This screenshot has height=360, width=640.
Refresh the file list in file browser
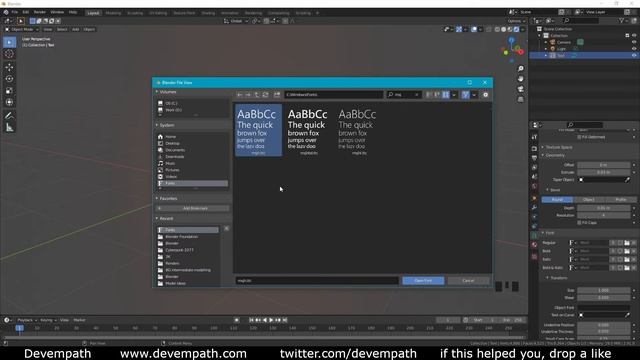(265, 95)
